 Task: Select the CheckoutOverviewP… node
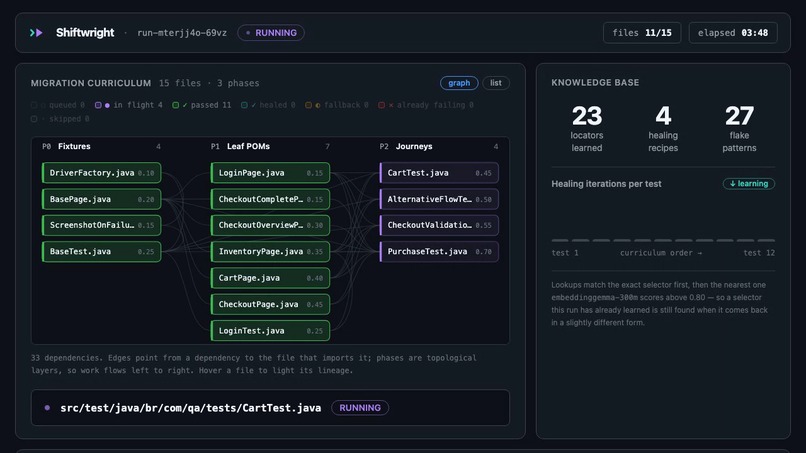point(270,225)
